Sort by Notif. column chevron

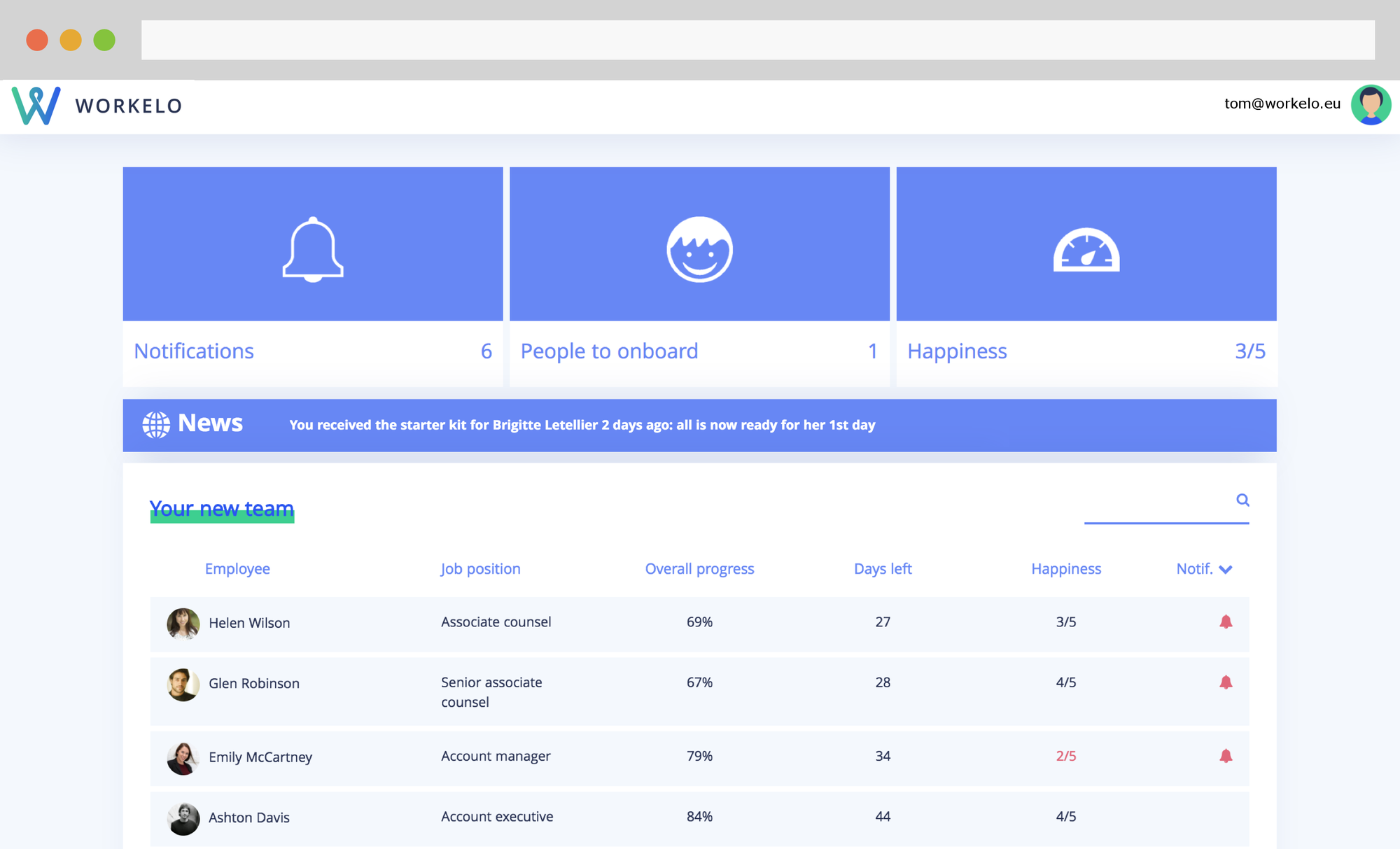click(x=1225, y=570)
